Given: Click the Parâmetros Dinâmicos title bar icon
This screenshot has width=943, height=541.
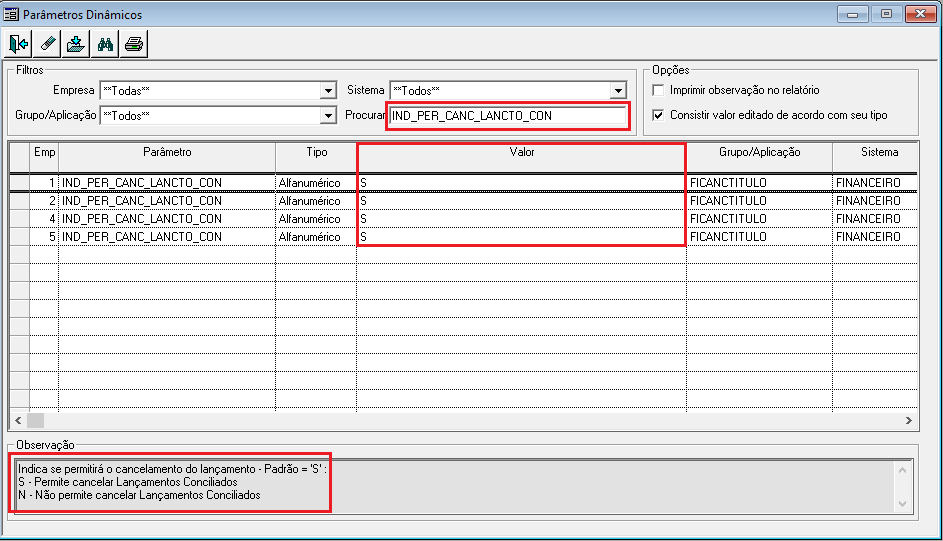Looking at the screenshot, I should pos(11,14).
